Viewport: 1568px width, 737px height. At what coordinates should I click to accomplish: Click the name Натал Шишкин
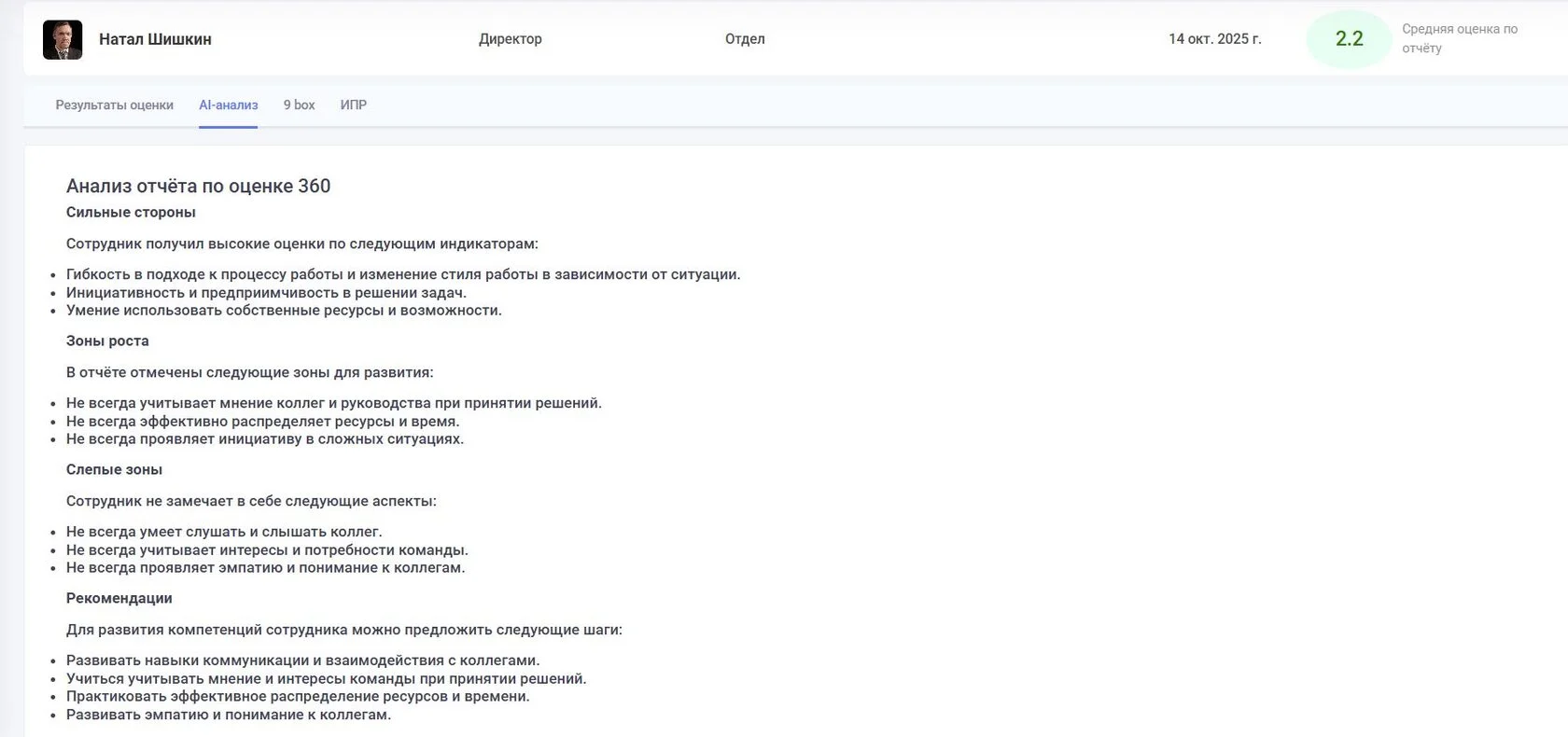155,39
